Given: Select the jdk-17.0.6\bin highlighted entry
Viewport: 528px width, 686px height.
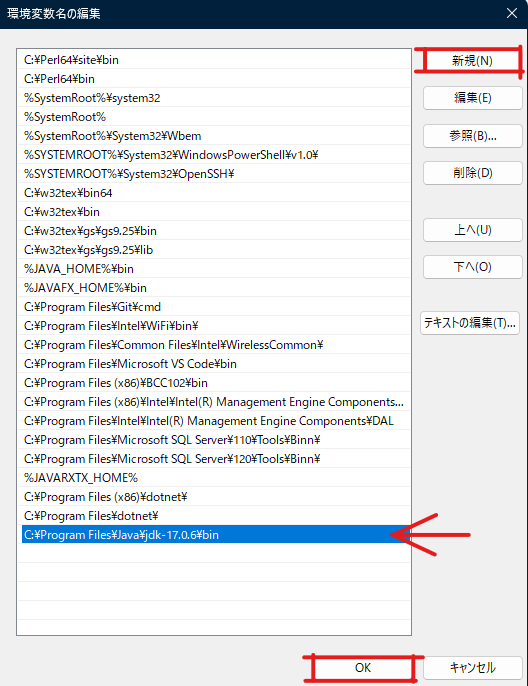Looking at the screenshot, I should 214,535.
